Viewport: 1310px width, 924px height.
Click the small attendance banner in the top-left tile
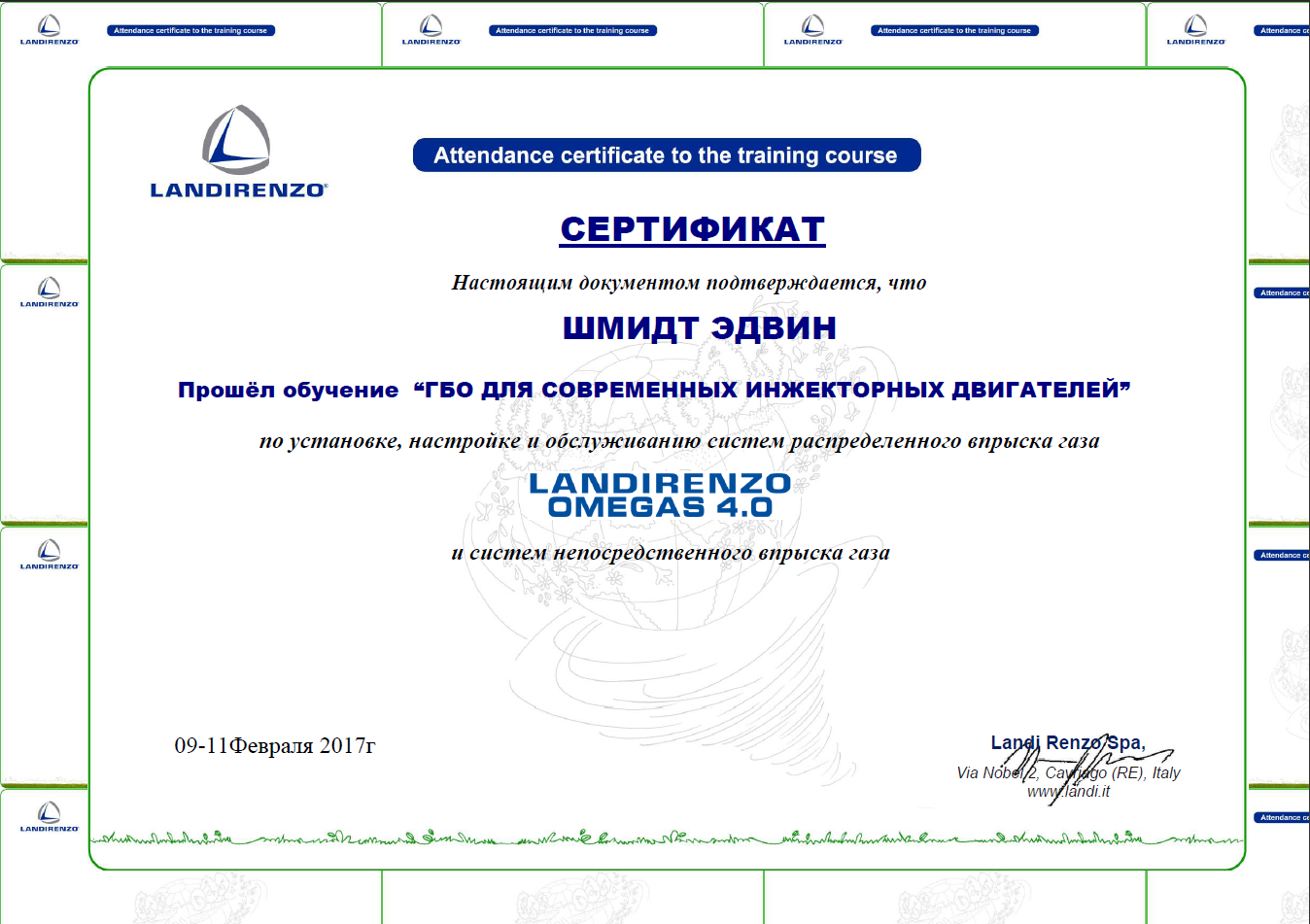click(x=190, y=31)
